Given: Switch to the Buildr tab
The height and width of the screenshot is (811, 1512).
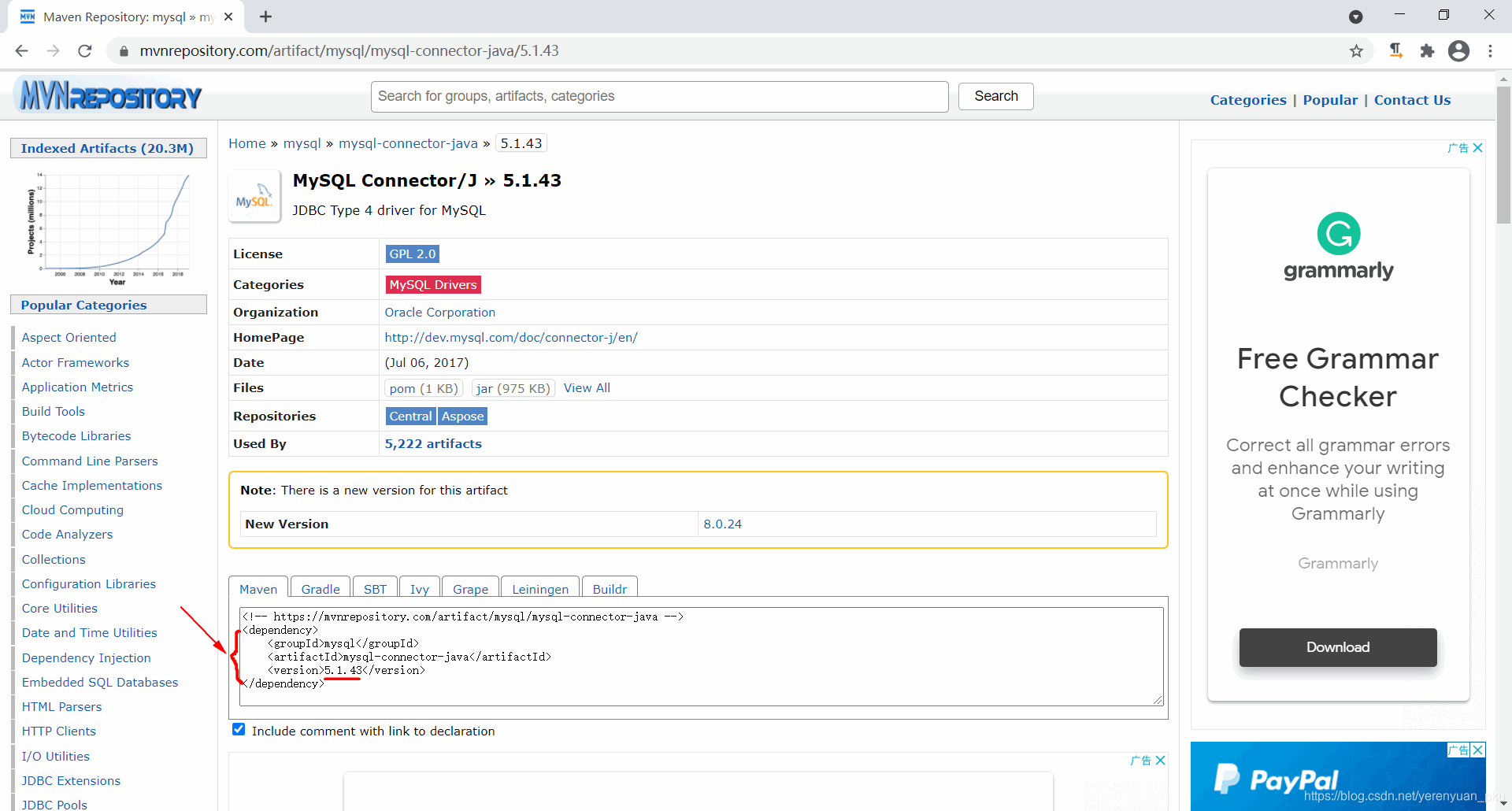Looking at the screenshot, I should point(610,588).
